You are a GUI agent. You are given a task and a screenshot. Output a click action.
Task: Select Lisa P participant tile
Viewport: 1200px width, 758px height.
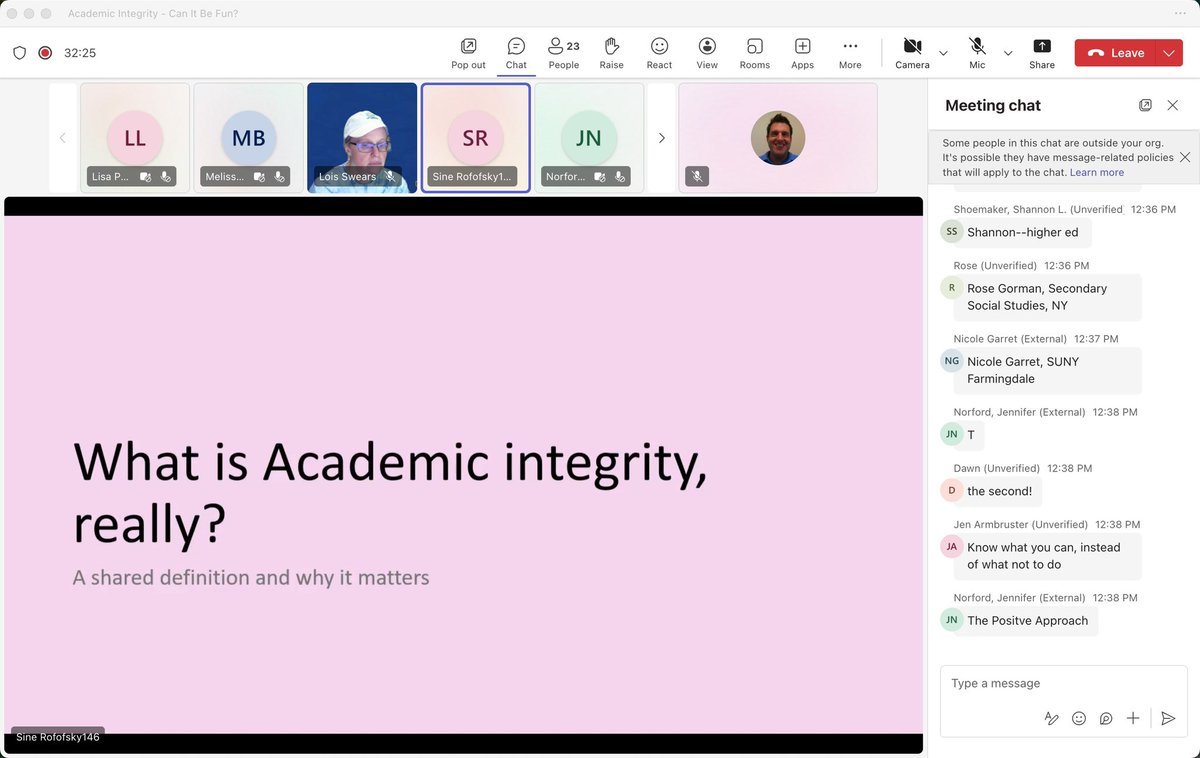click(135, 138)
